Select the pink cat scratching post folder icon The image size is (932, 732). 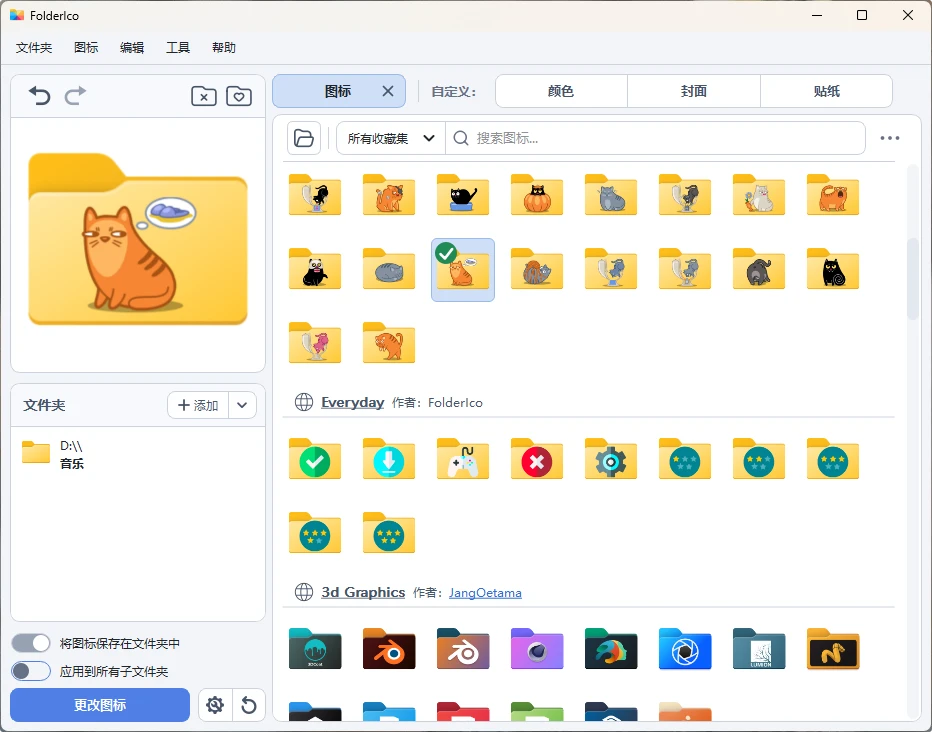[x=315, y=343]
